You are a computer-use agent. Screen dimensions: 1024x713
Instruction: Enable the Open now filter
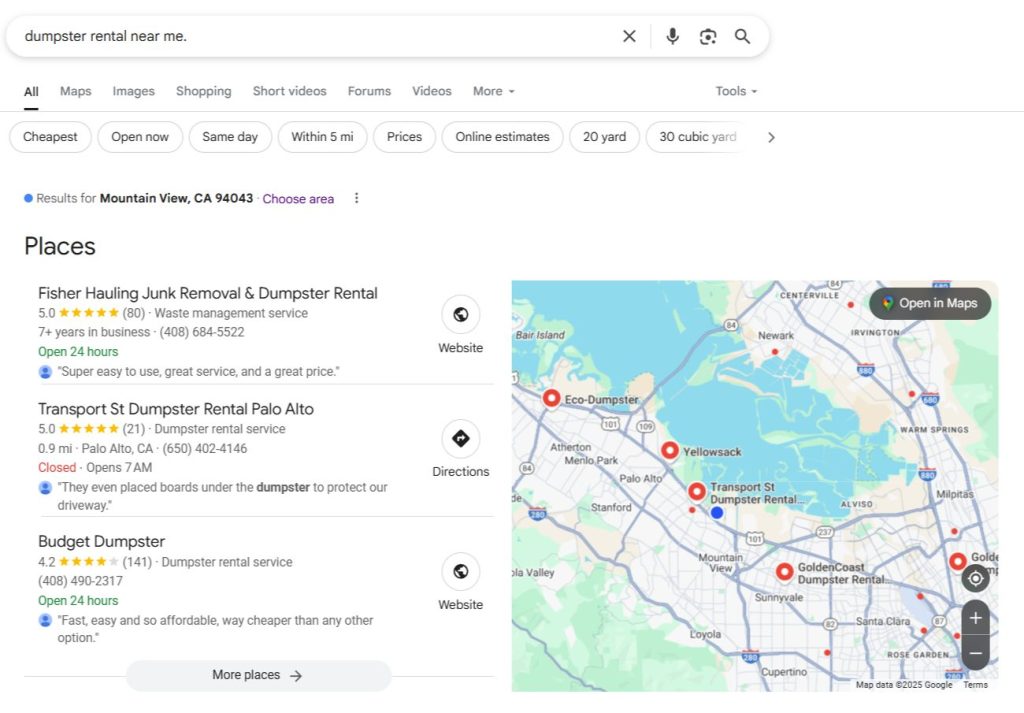point(139,136)
